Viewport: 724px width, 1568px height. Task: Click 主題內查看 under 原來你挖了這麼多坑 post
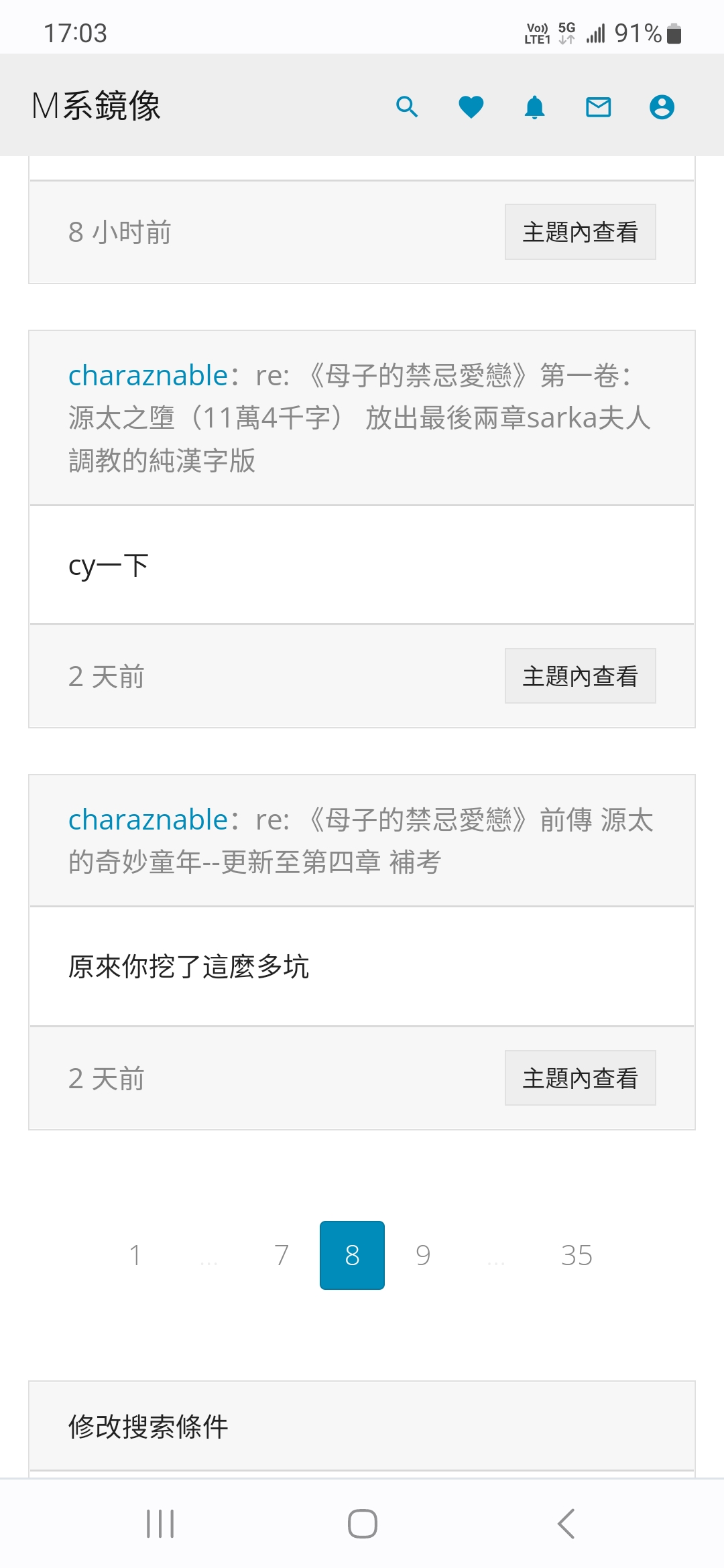click(580, 1078)
